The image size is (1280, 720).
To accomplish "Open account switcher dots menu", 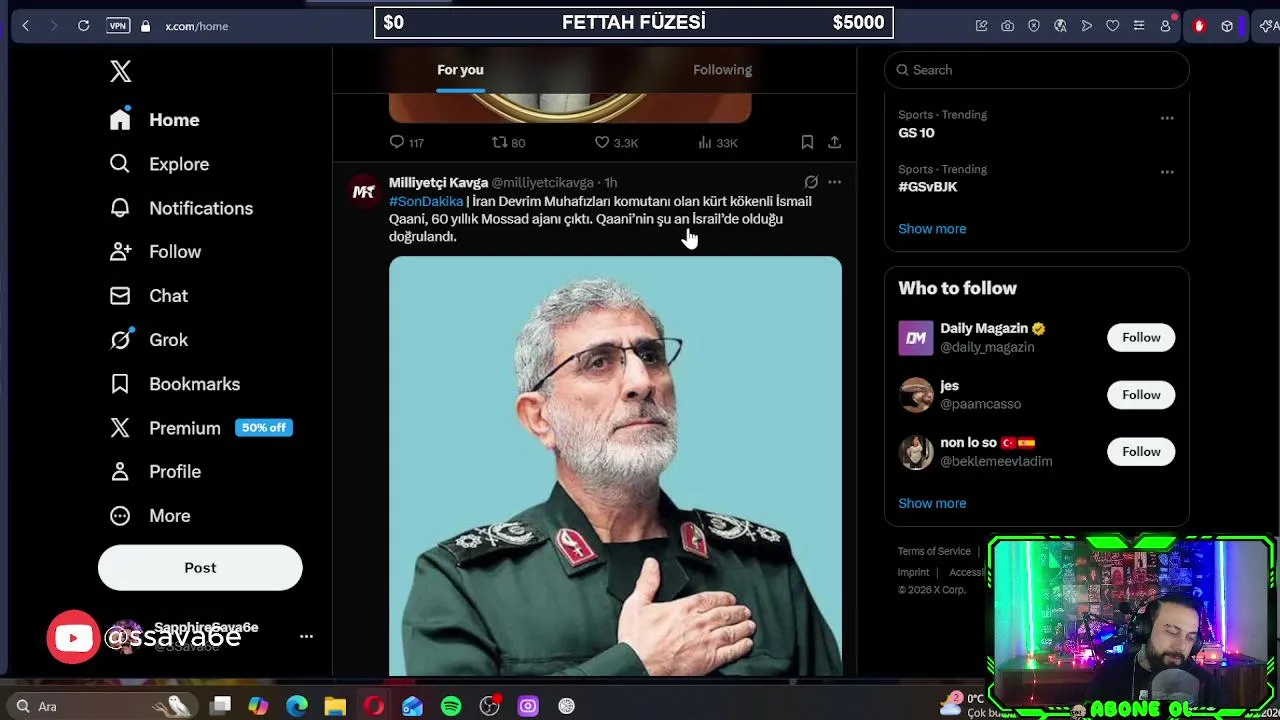I will pyautogui.click(x=306, y=636).
